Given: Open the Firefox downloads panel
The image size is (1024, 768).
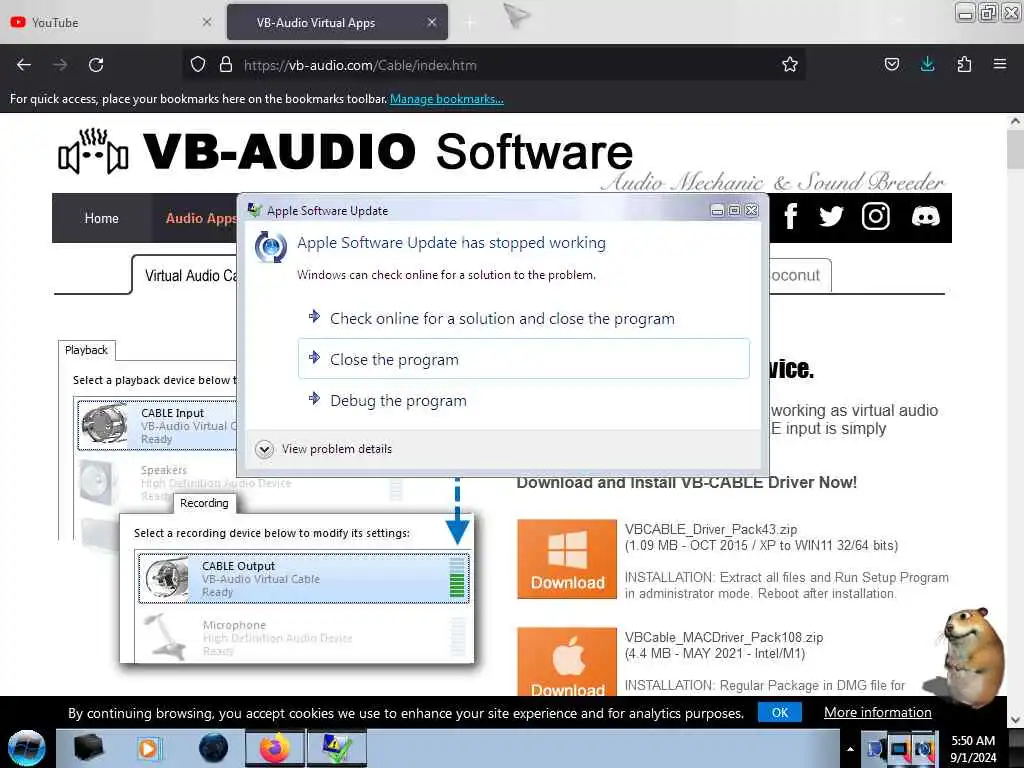Looking at the screenshot, I should pyautogui.click(x=927, y=65).
